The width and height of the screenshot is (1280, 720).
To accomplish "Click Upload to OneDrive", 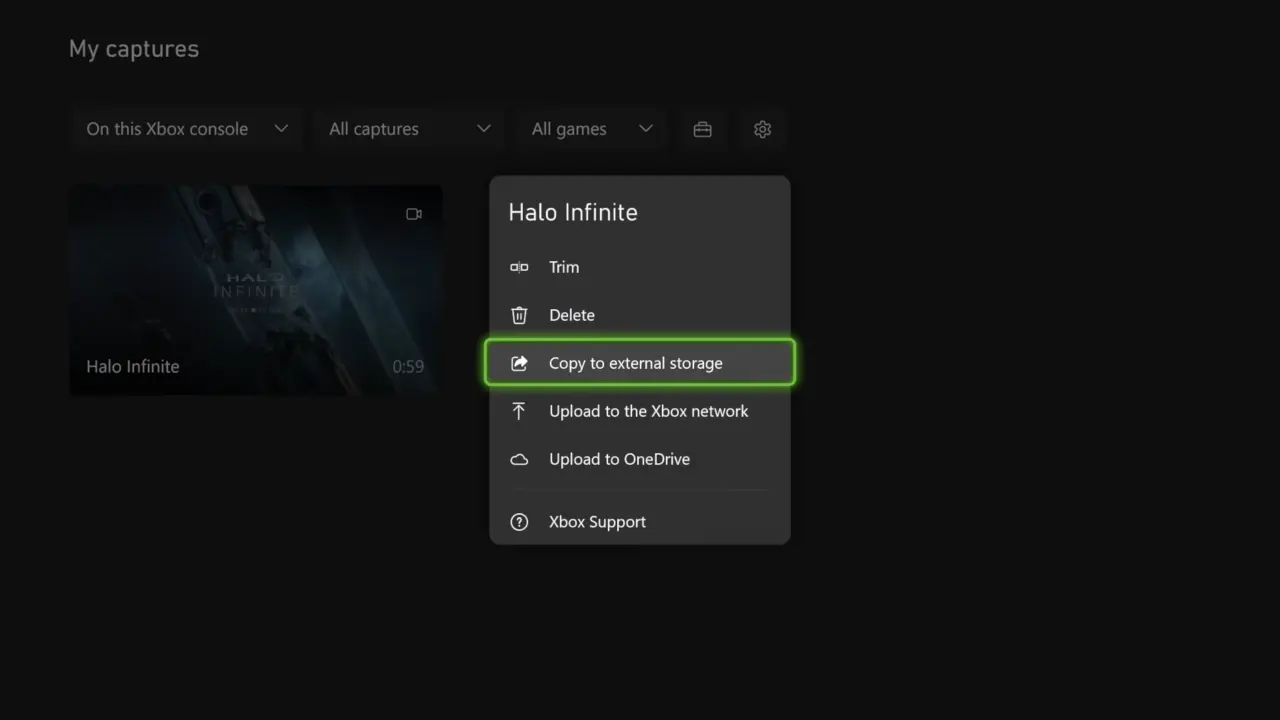I will coord(619,459).
